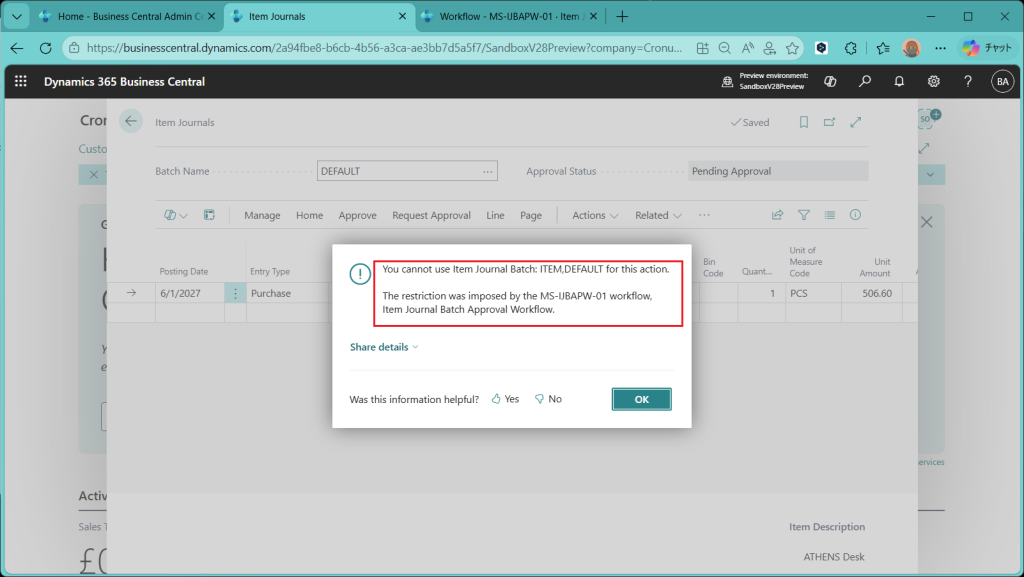This screenshot has width=1024, height=577.
Task: Open the Business Central app launcher grid
Action: (x=21, y=82)
